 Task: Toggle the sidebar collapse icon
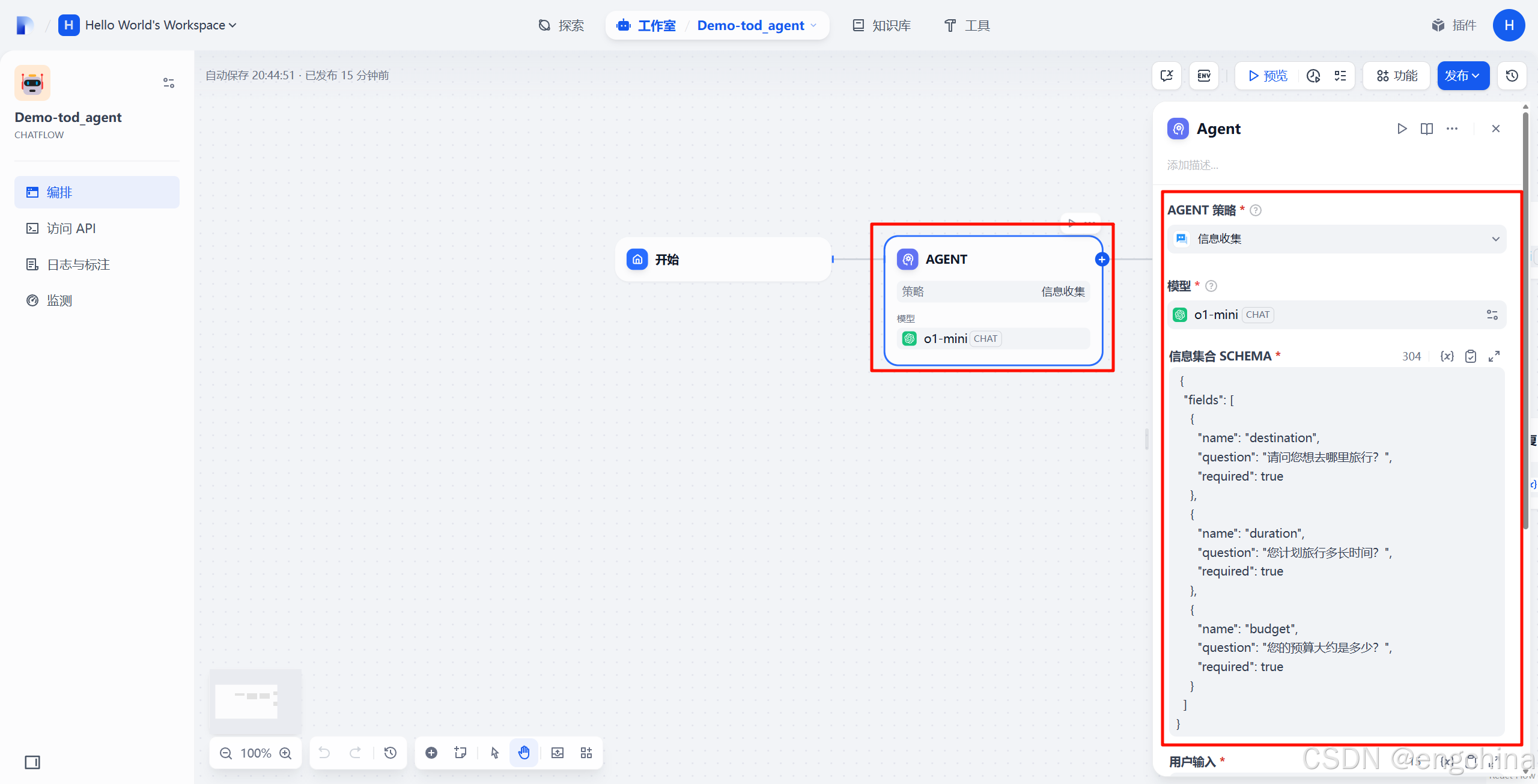pos(32,762)
